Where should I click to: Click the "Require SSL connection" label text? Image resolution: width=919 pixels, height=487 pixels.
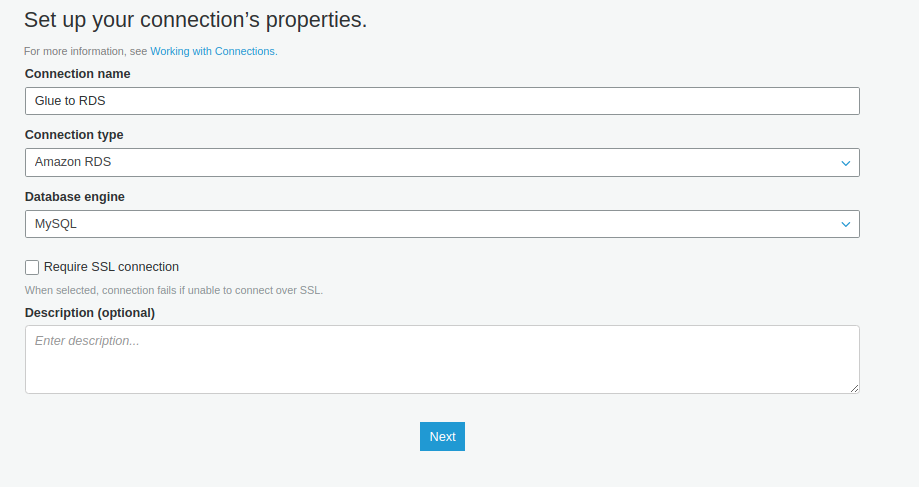pos(111,267)
